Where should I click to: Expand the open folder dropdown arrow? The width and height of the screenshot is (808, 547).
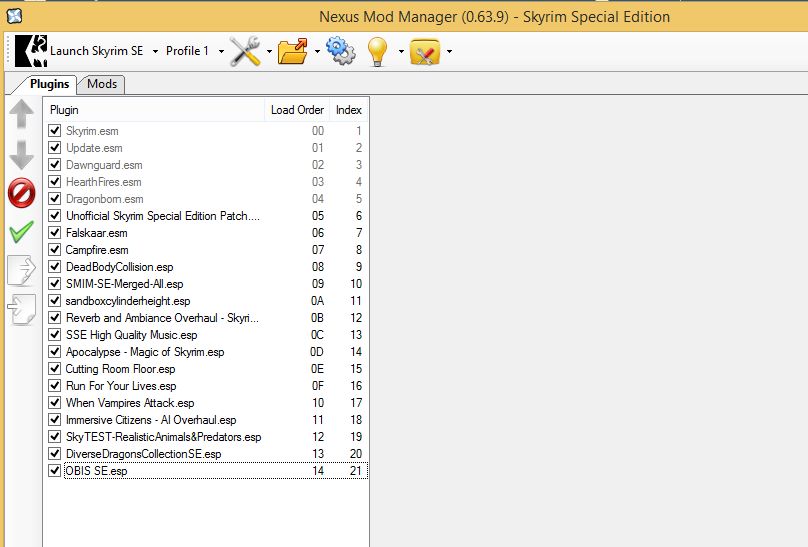pyautogui.click(x=317, y=52)
